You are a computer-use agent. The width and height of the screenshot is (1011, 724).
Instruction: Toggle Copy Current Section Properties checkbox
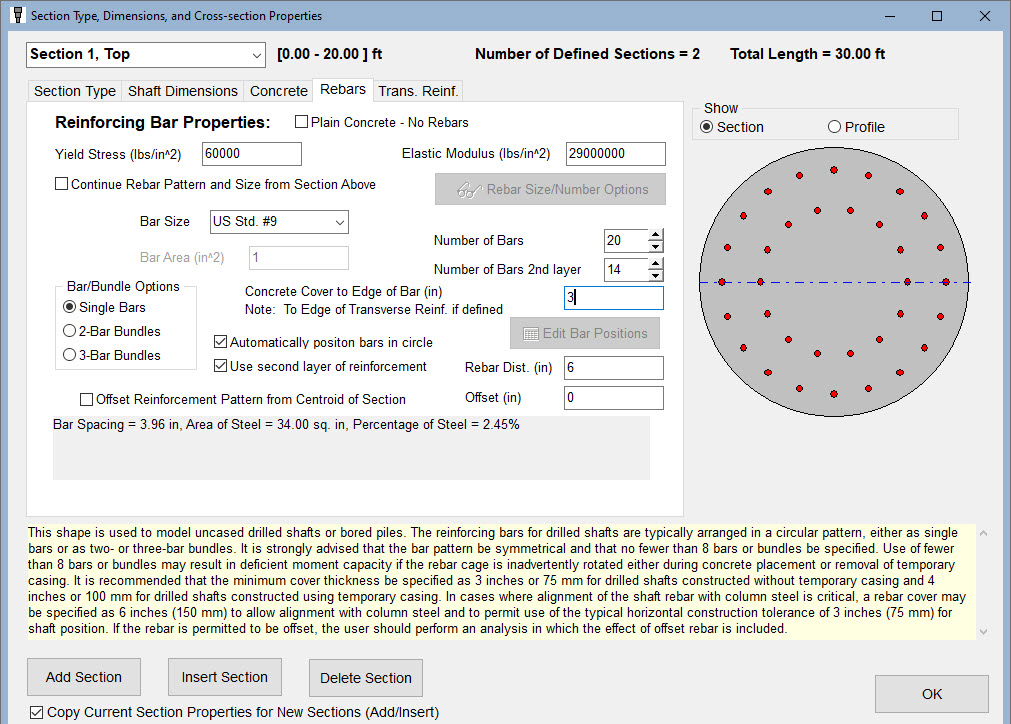click(x=36, y=712)
